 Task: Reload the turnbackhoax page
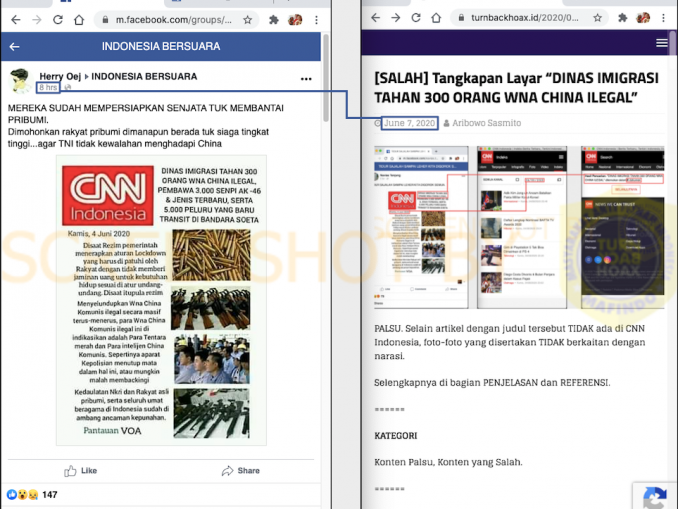pyautogui.click(x=416, y=18)
